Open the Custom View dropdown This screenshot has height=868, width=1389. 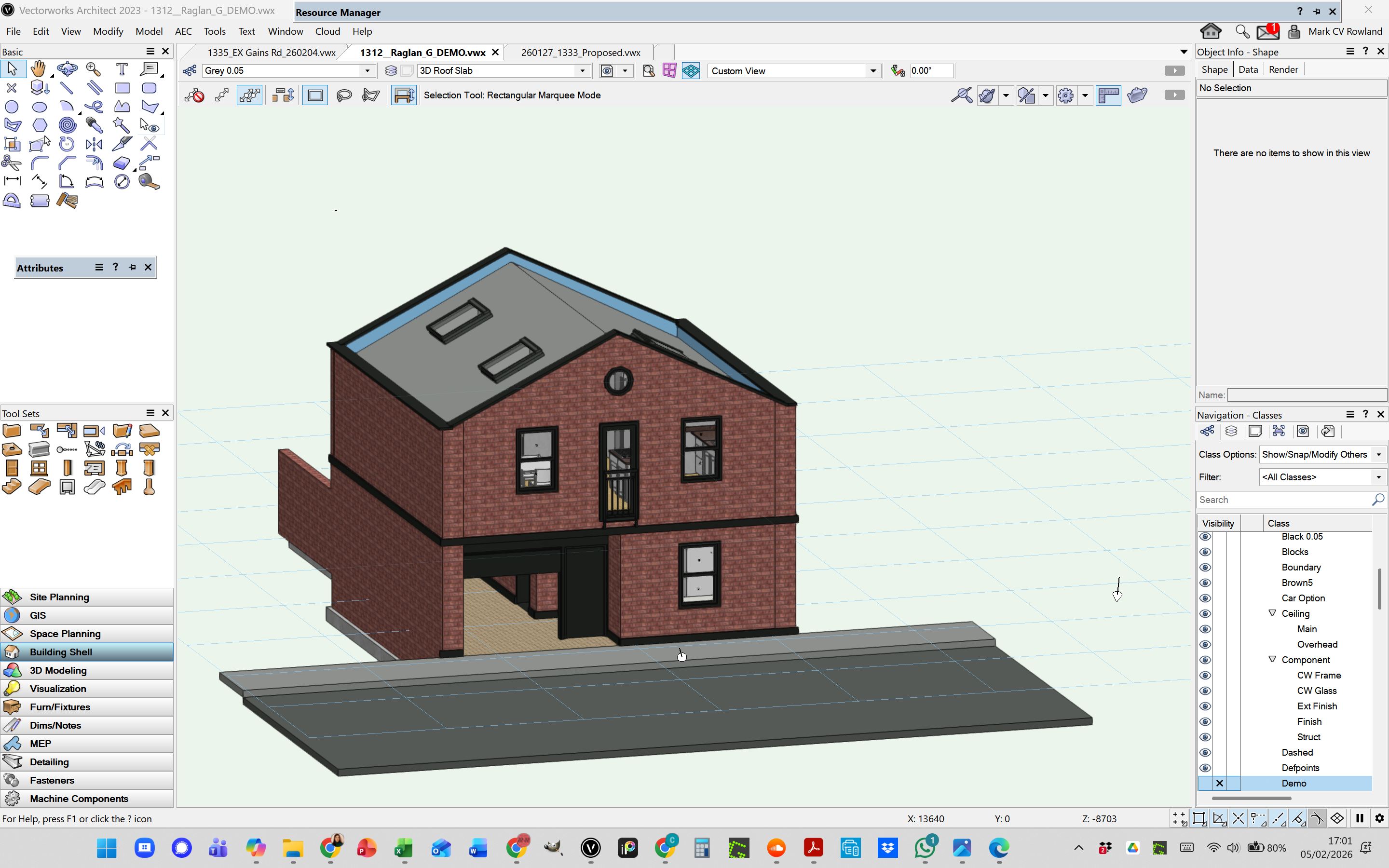click(873, 71)
